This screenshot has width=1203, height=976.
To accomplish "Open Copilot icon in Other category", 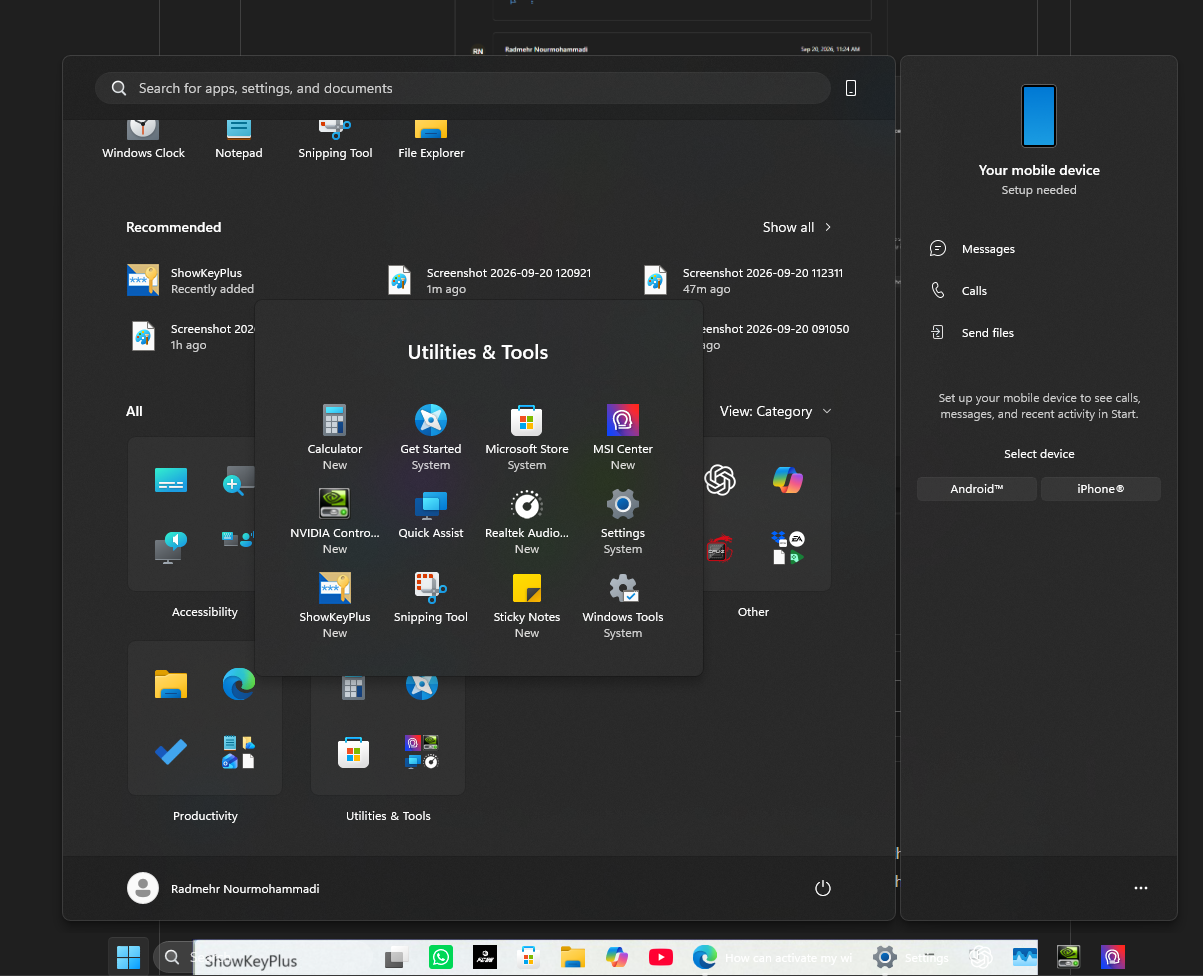I will tap(788, 480).
